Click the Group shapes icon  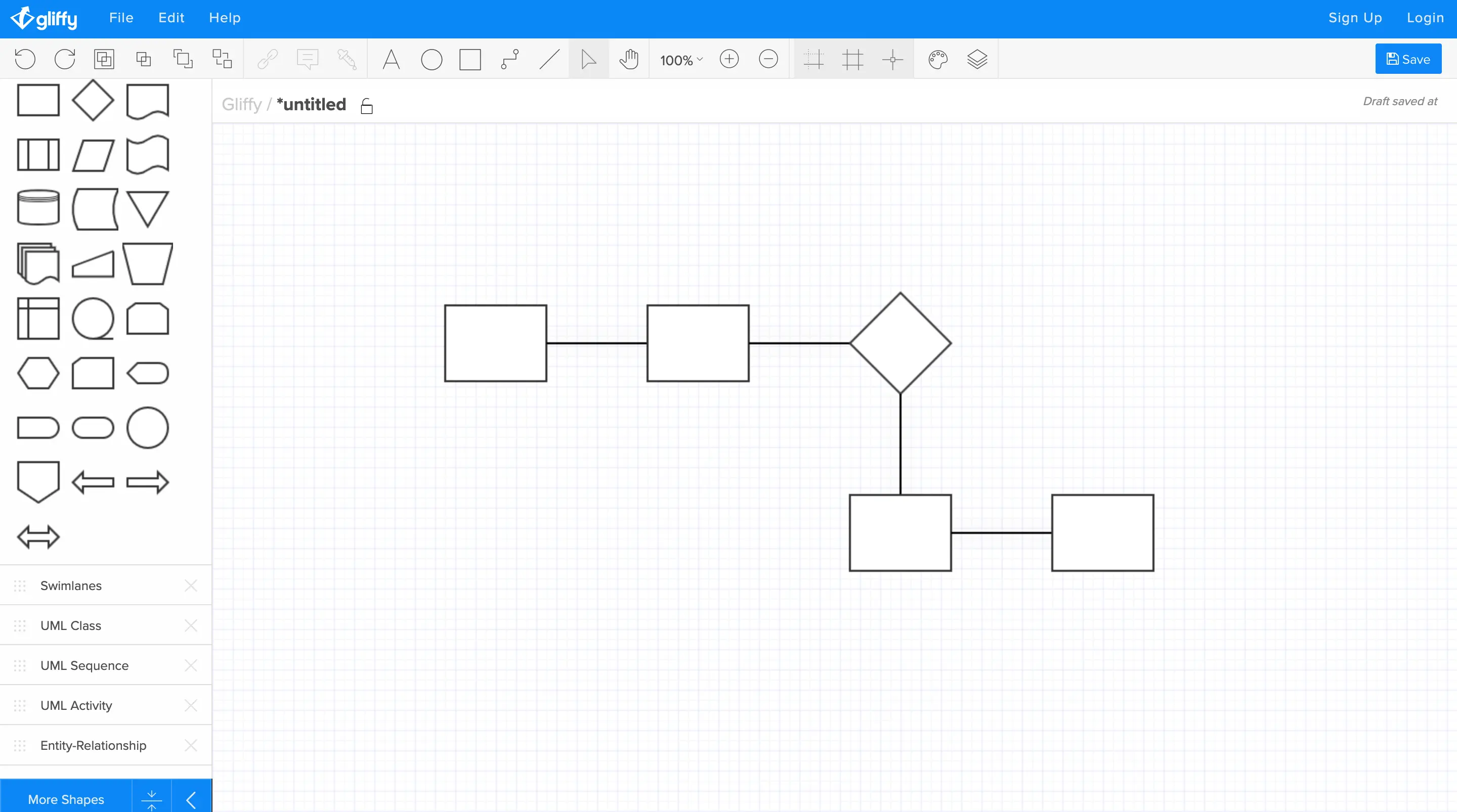[104, 59]
